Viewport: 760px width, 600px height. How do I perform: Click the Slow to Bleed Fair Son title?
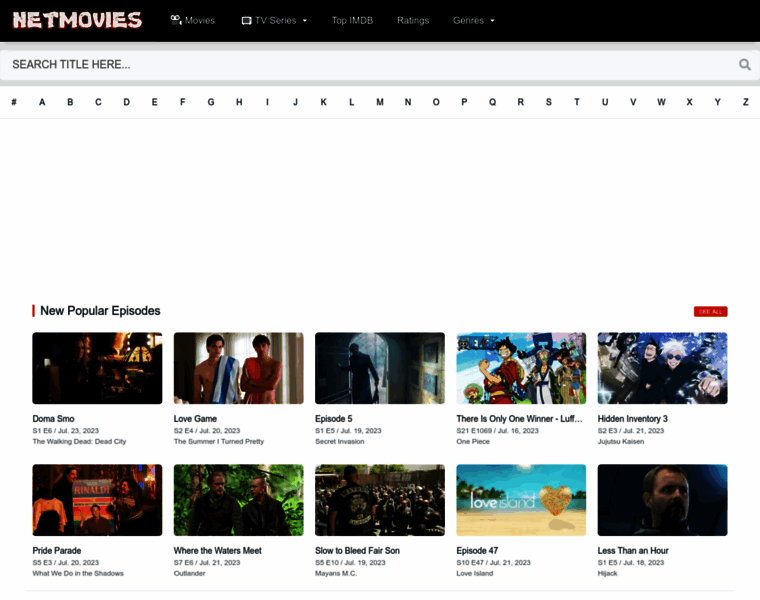pyautogui.click(x=357, y=551)
